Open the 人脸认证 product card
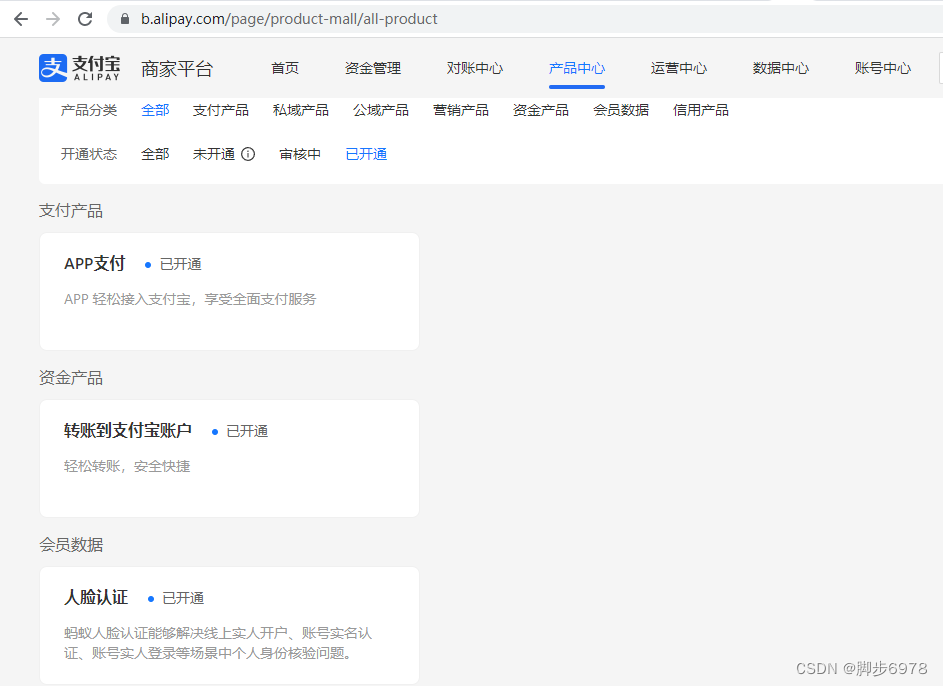Viewport: 943px width, 686px height. click(x=229, y=625)
